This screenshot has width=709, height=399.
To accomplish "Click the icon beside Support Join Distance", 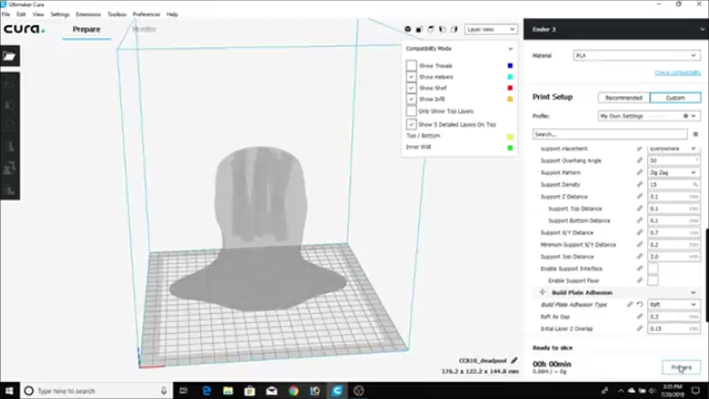I will tap(639, 256).
